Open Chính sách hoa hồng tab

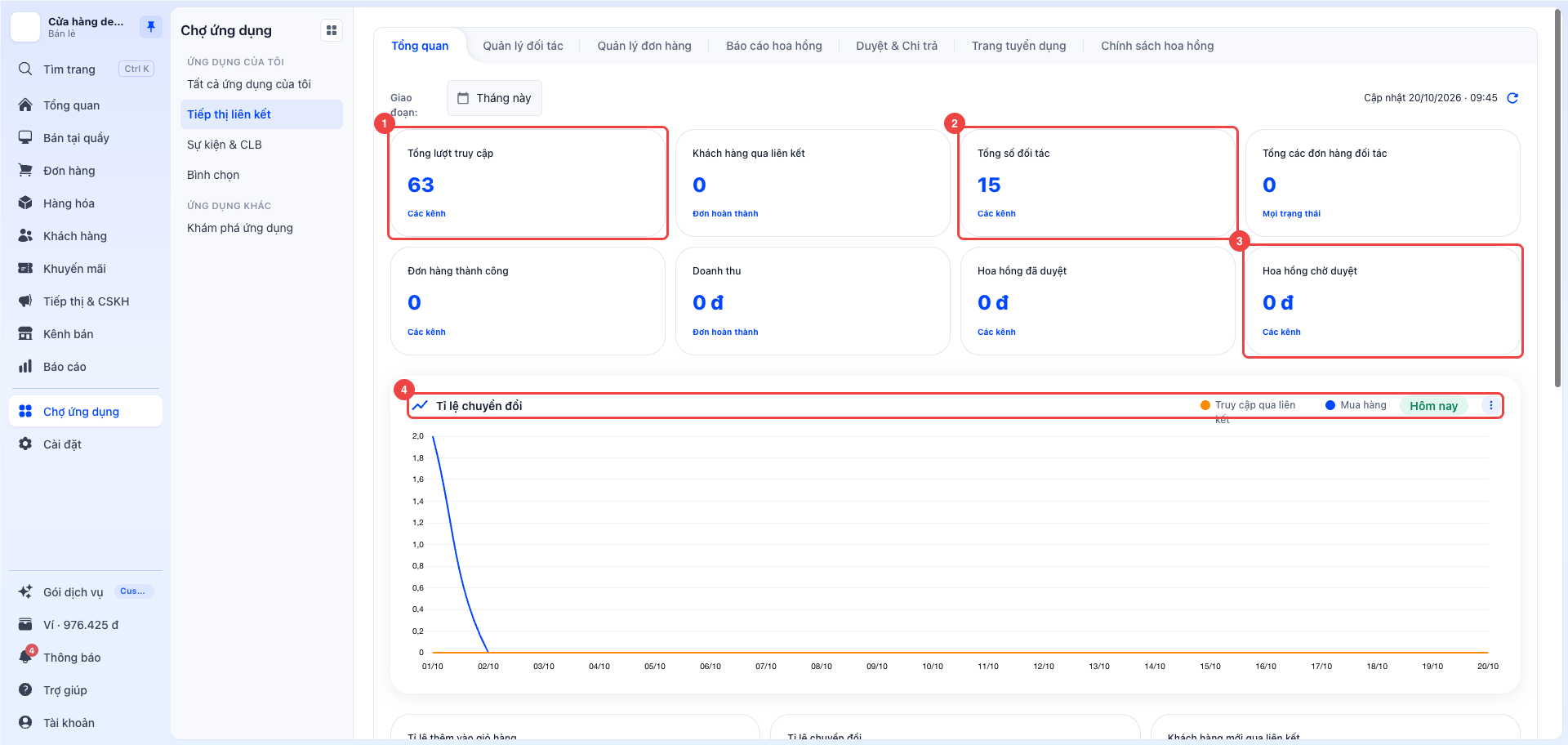coord(1157,46)
